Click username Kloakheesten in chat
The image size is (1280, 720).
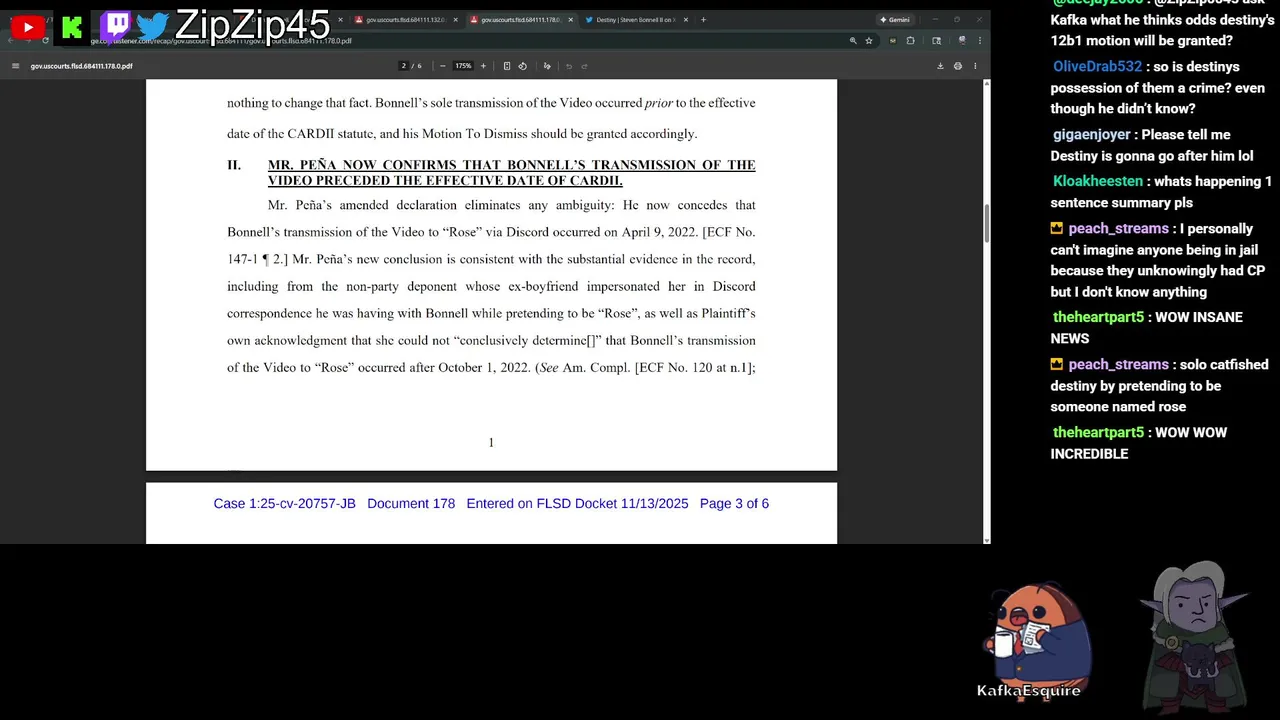click(1098, 182)
